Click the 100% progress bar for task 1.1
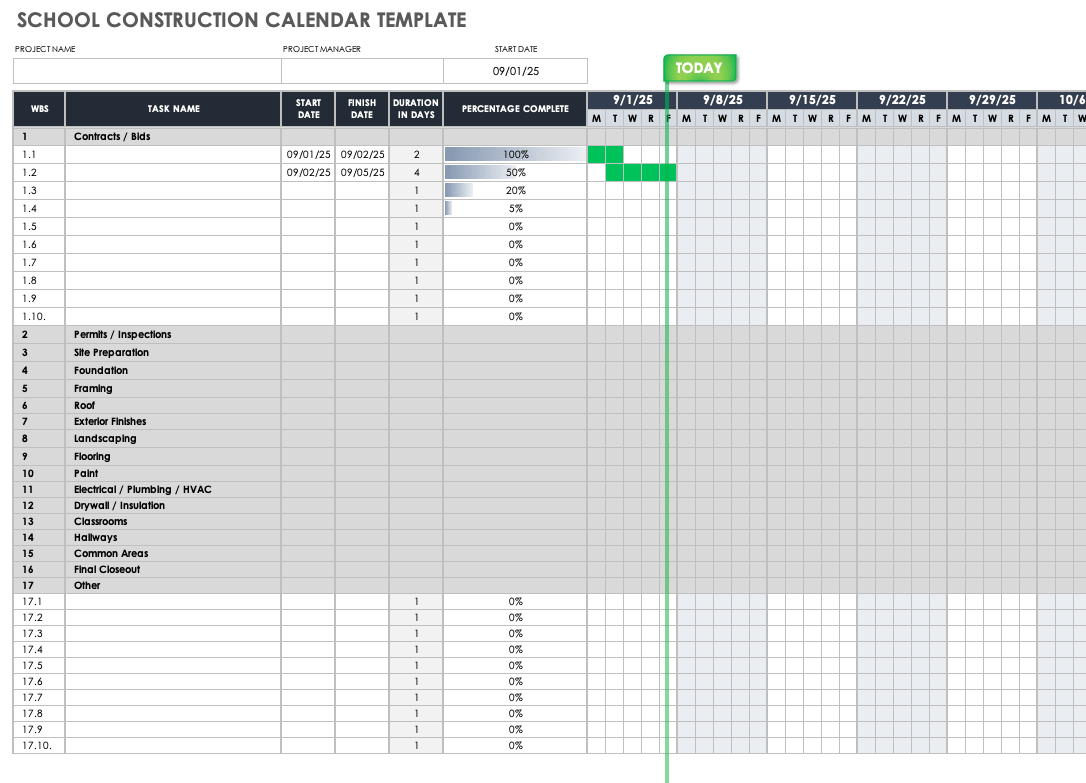1086x783 pixels. click(x=514, y=154)
